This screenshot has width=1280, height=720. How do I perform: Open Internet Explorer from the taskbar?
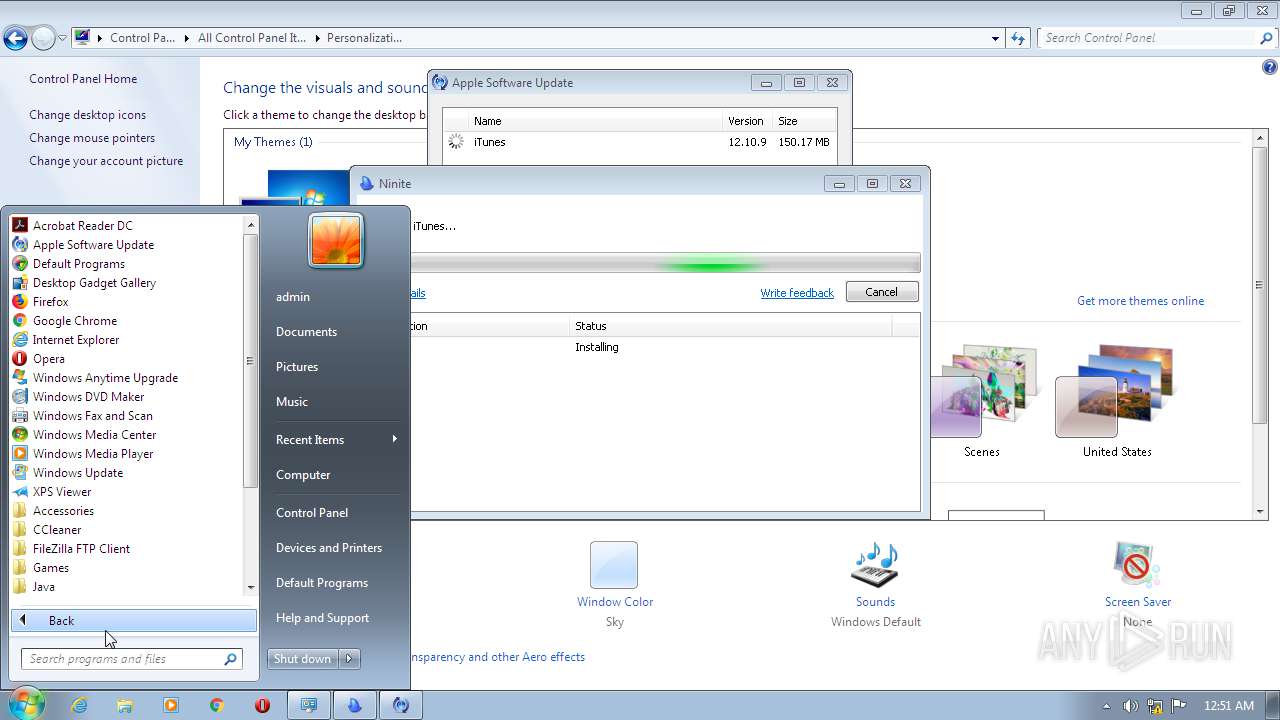pos(79,705)
